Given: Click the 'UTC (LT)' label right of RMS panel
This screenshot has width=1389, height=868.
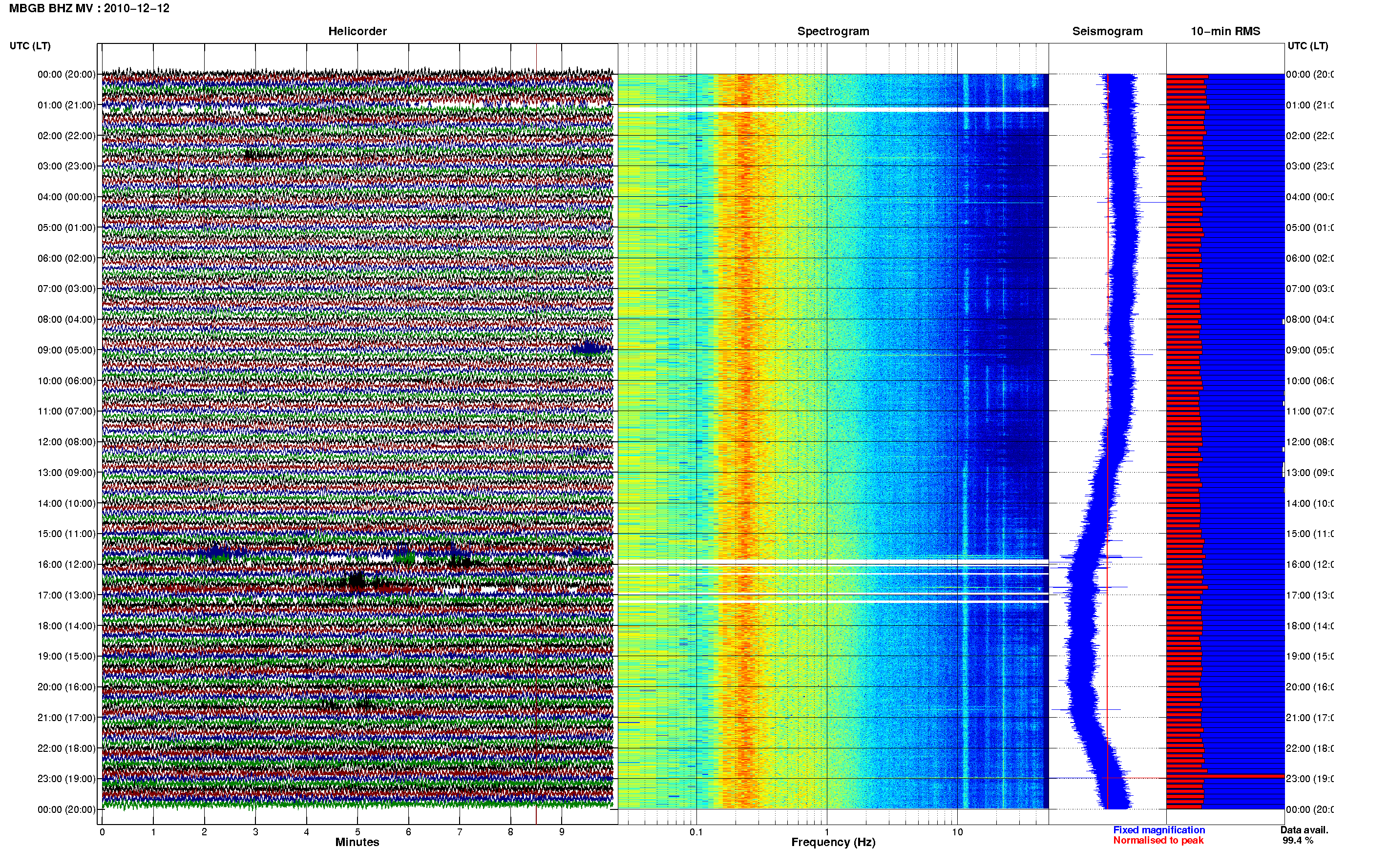Looking at the screenshot, I should 1307,45.
